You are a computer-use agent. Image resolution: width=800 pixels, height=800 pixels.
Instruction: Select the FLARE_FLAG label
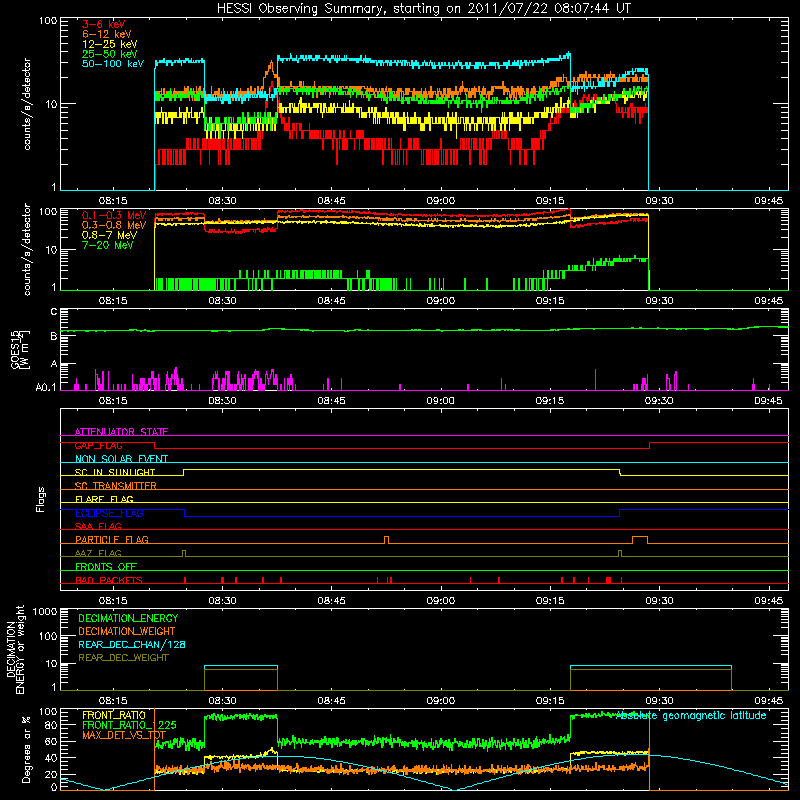[x=104, y=499]
